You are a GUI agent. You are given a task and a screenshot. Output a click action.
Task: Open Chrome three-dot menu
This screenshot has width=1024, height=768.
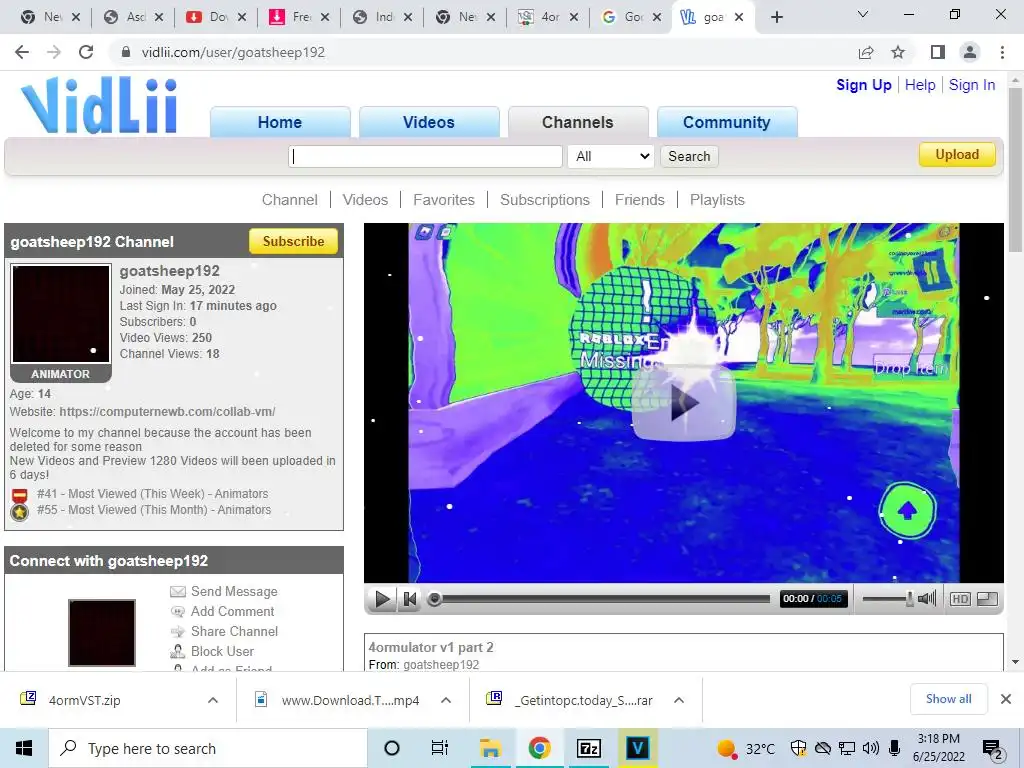click(1002, 52)
